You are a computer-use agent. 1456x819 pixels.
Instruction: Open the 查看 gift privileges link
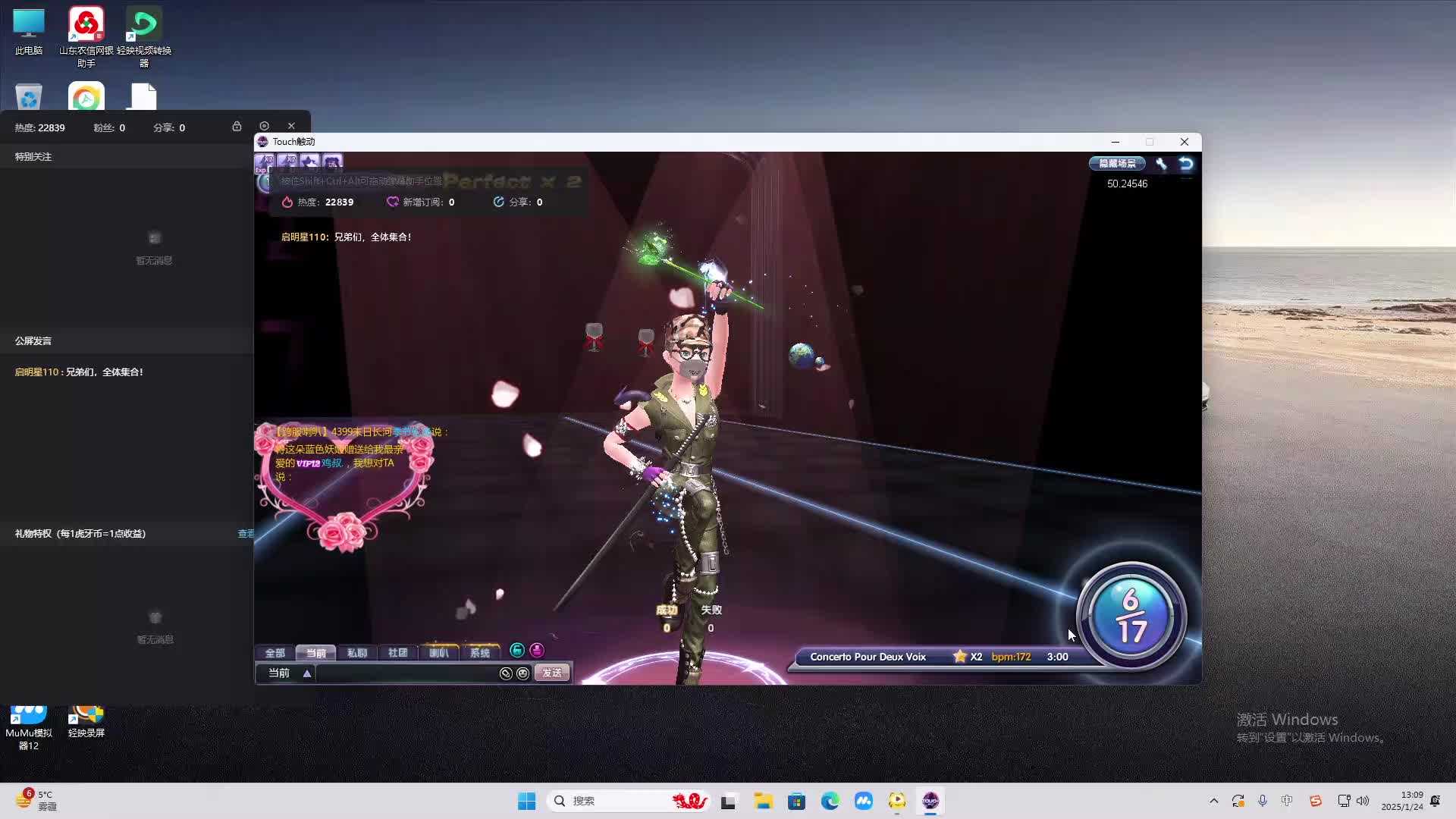pos(246,534)
